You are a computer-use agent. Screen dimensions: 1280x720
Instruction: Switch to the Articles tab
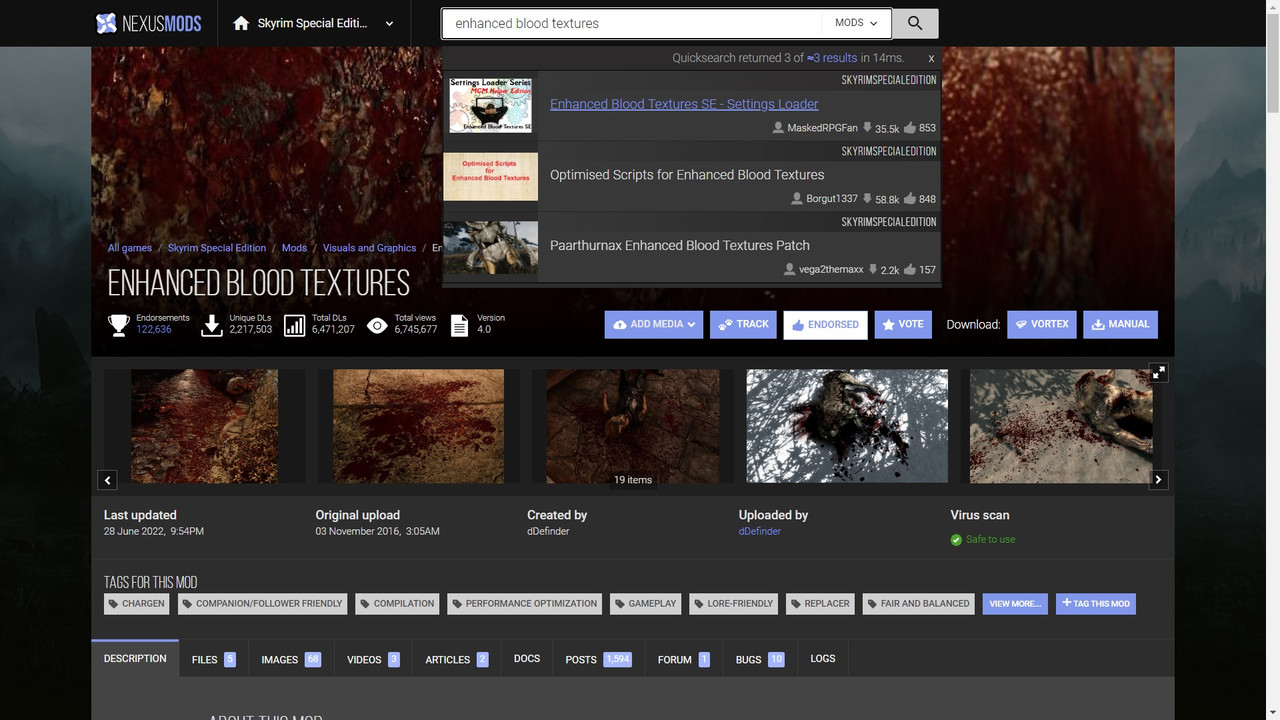(457, 659)
